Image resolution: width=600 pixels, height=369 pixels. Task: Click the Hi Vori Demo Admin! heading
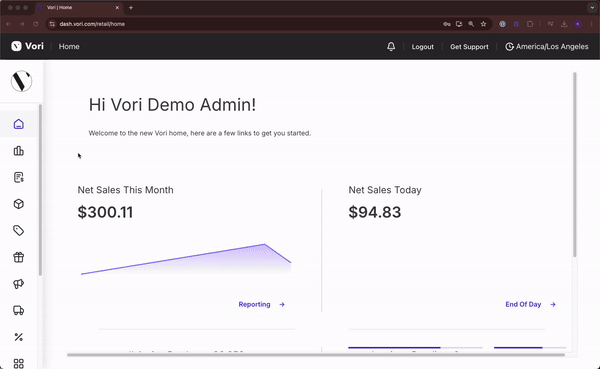click(x=172, y=104)
